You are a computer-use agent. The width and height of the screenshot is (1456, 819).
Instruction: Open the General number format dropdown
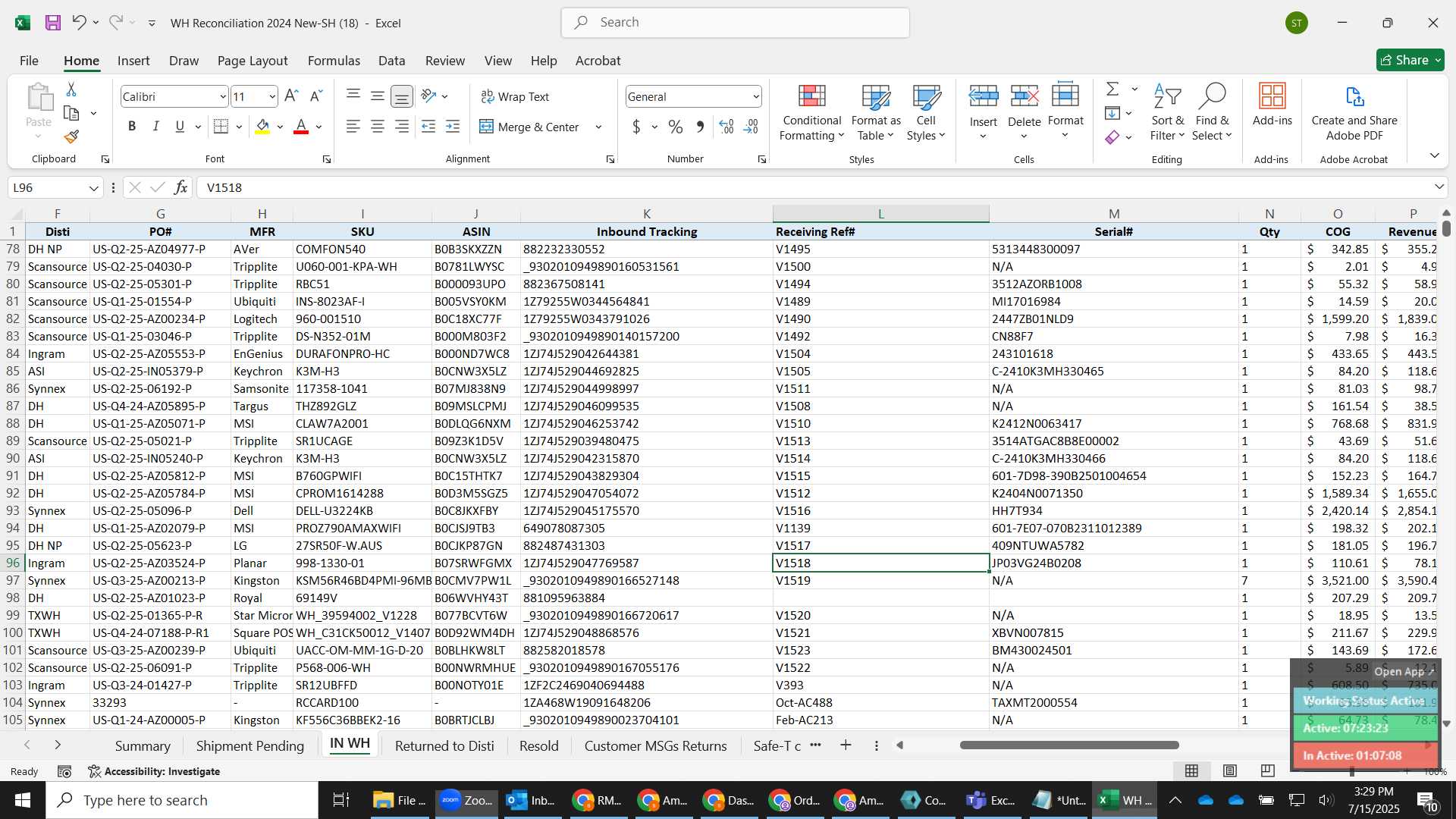coord(756,96)
